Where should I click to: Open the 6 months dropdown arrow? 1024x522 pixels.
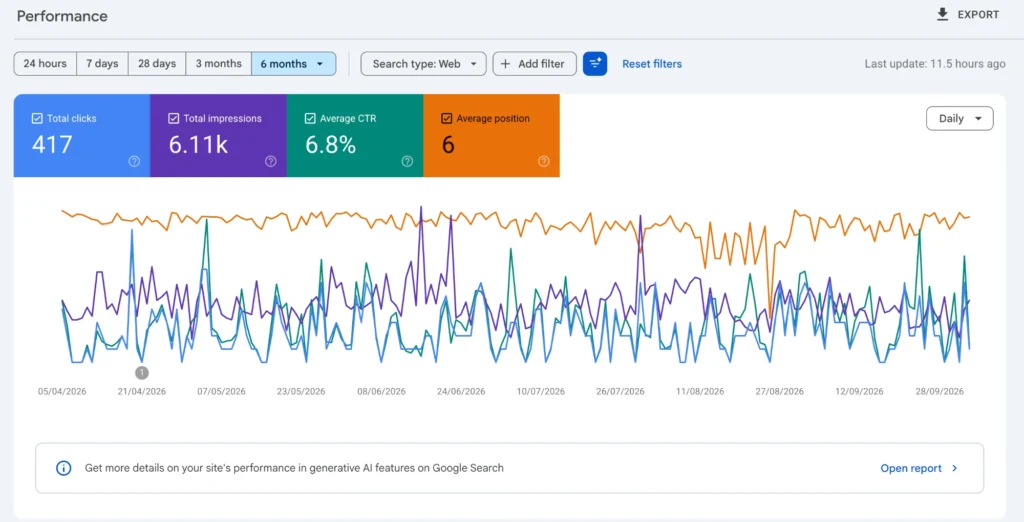coord(320,64)
